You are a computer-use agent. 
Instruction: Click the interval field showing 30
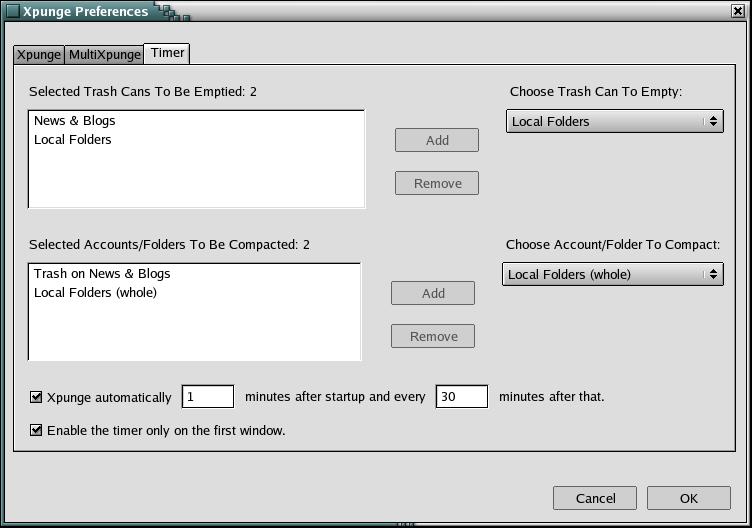(461, 397)
